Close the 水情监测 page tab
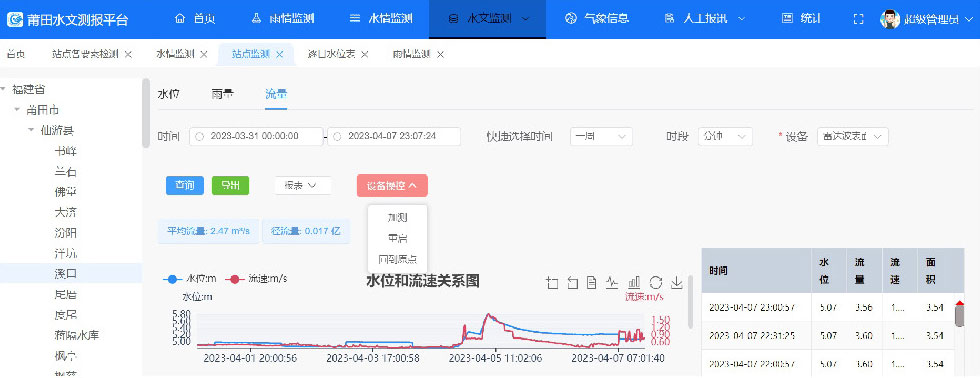This screenshot has height=378, width=980. click(204, 54)
